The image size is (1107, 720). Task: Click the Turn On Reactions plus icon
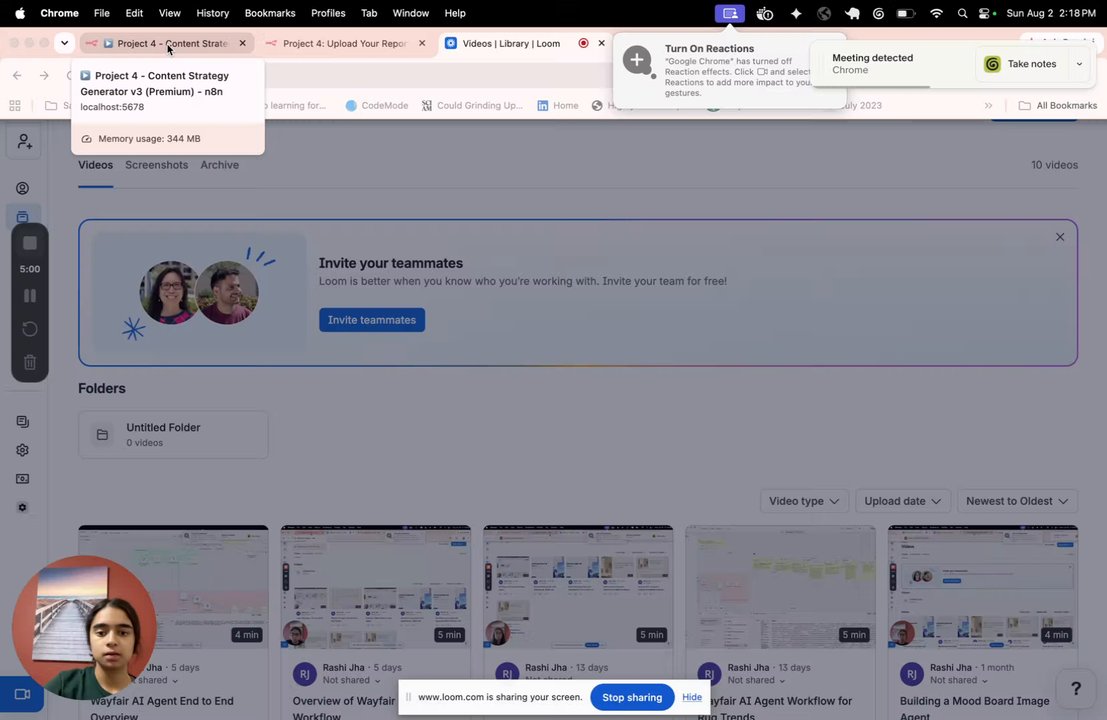637,60
